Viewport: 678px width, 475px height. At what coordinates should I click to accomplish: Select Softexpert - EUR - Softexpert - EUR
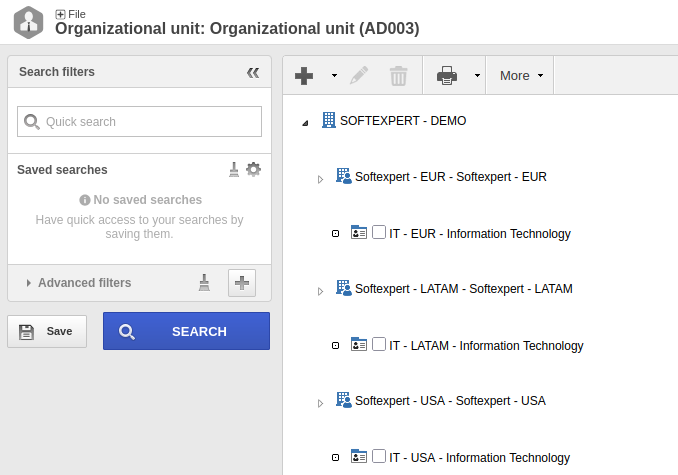pyautogui.click(x=451, y=177)
